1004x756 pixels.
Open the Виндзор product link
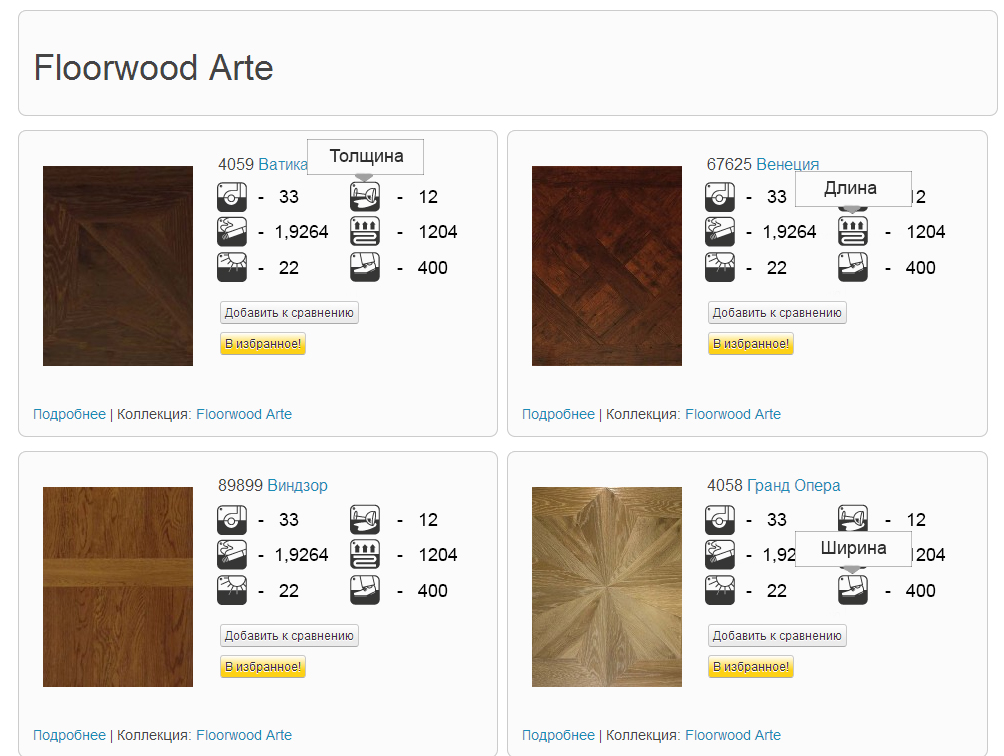(x=297, y=485)
